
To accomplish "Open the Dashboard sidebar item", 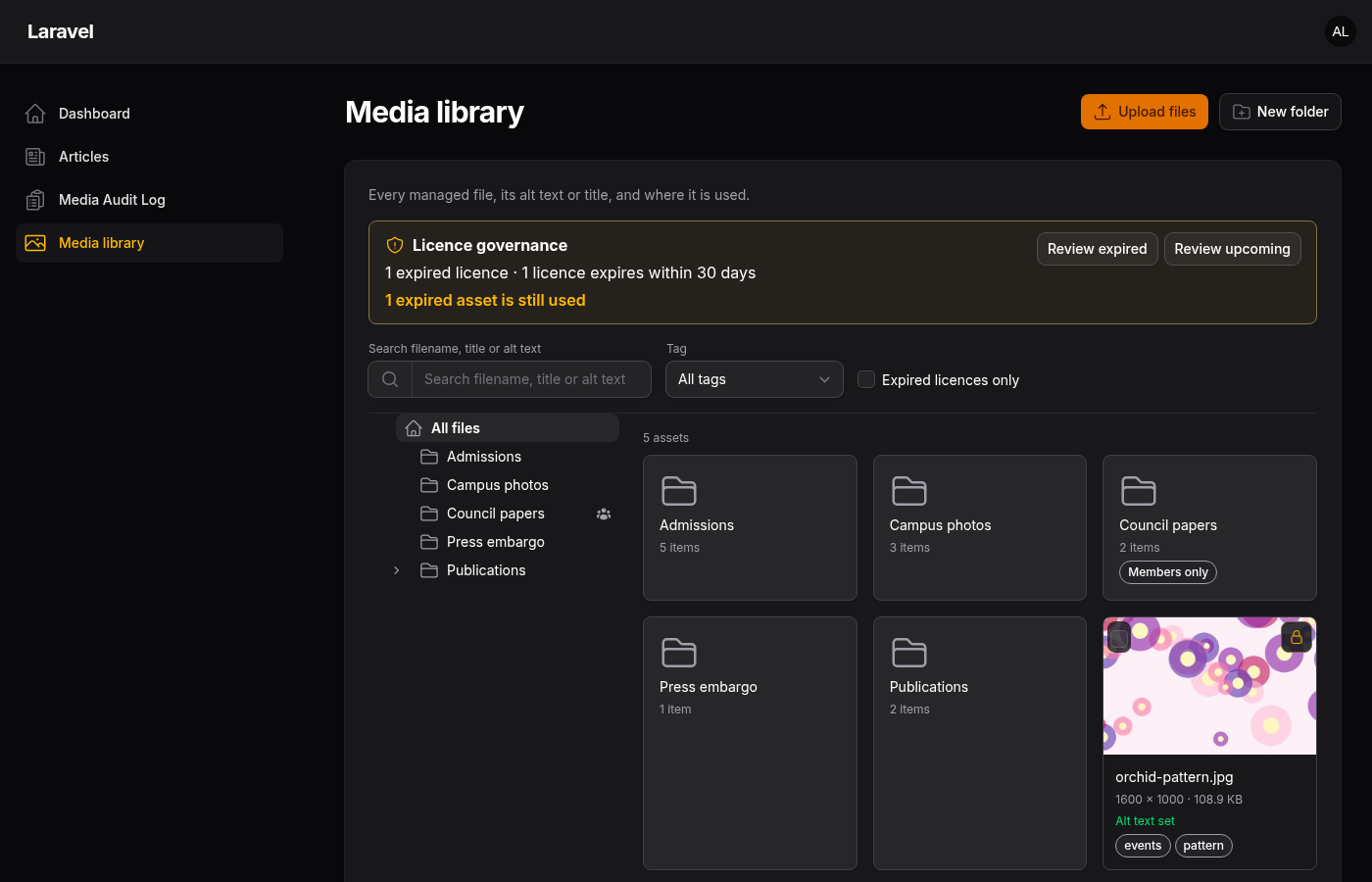I will click(149, 114).
